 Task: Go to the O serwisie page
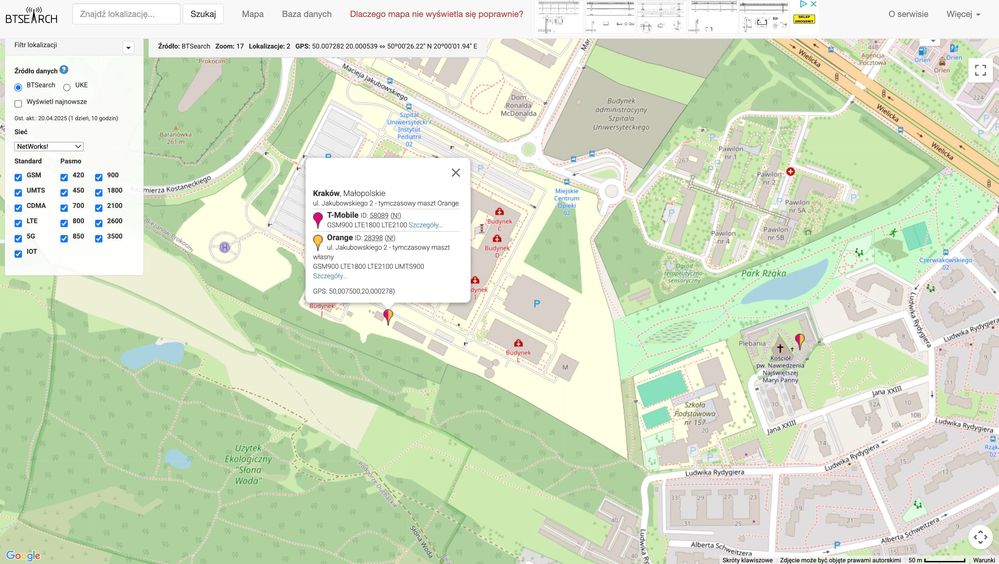(x=908, y=14)
